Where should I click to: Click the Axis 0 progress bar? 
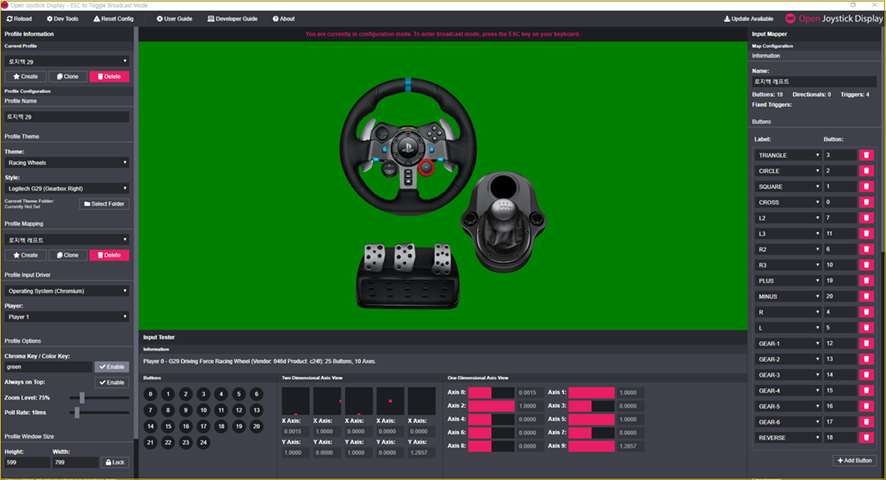click(x=491, y=392)
